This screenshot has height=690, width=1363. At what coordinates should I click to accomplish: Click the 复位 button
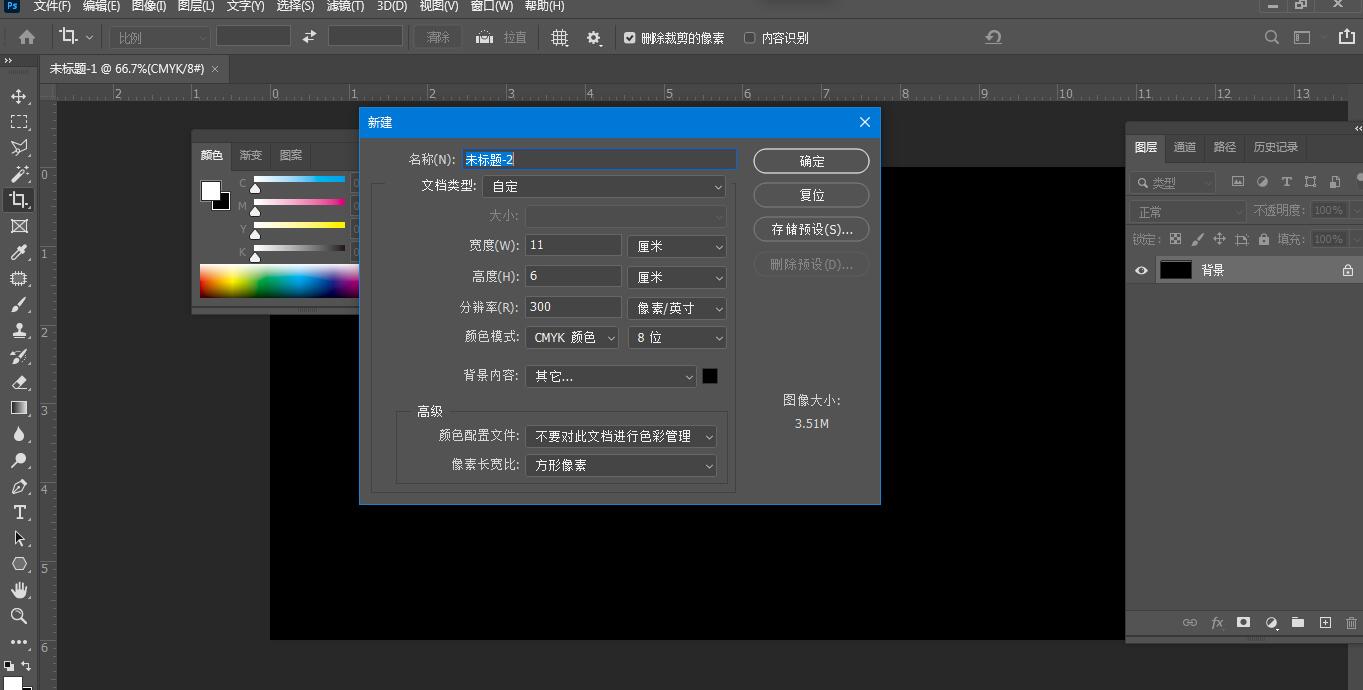point(811,195)
